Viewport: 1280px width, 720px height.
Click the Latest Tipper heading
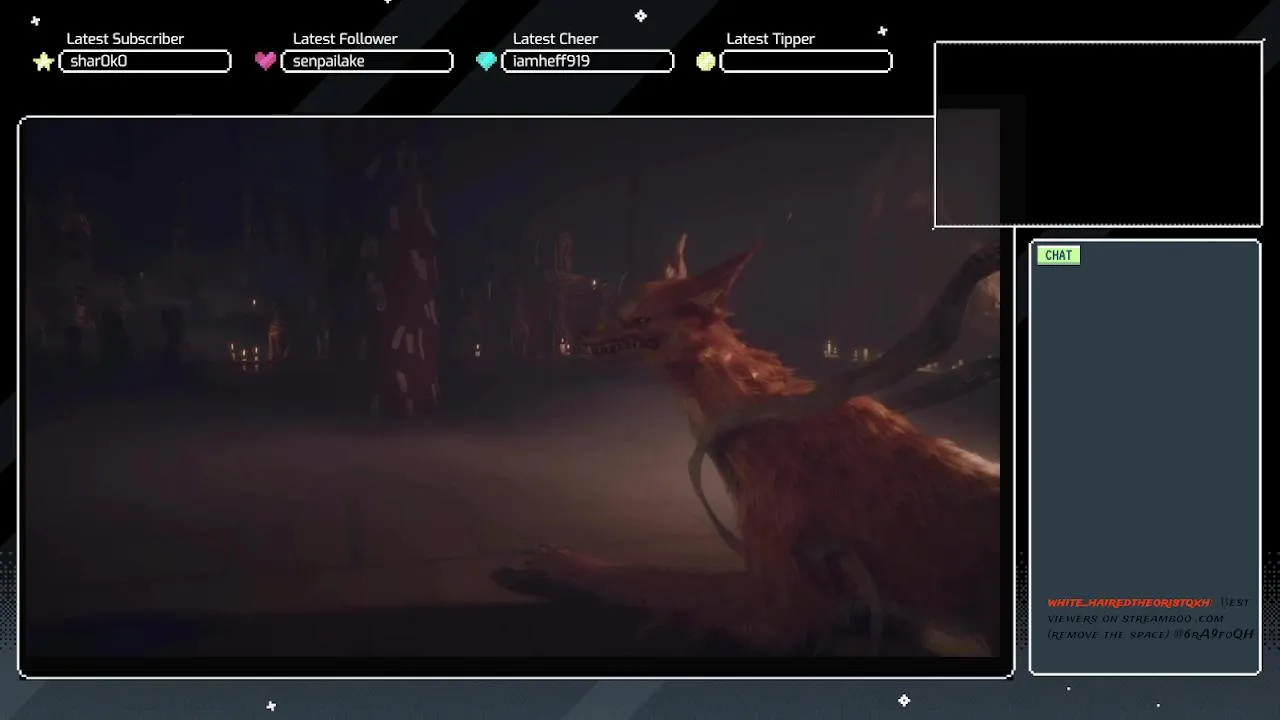click(770, 39)
